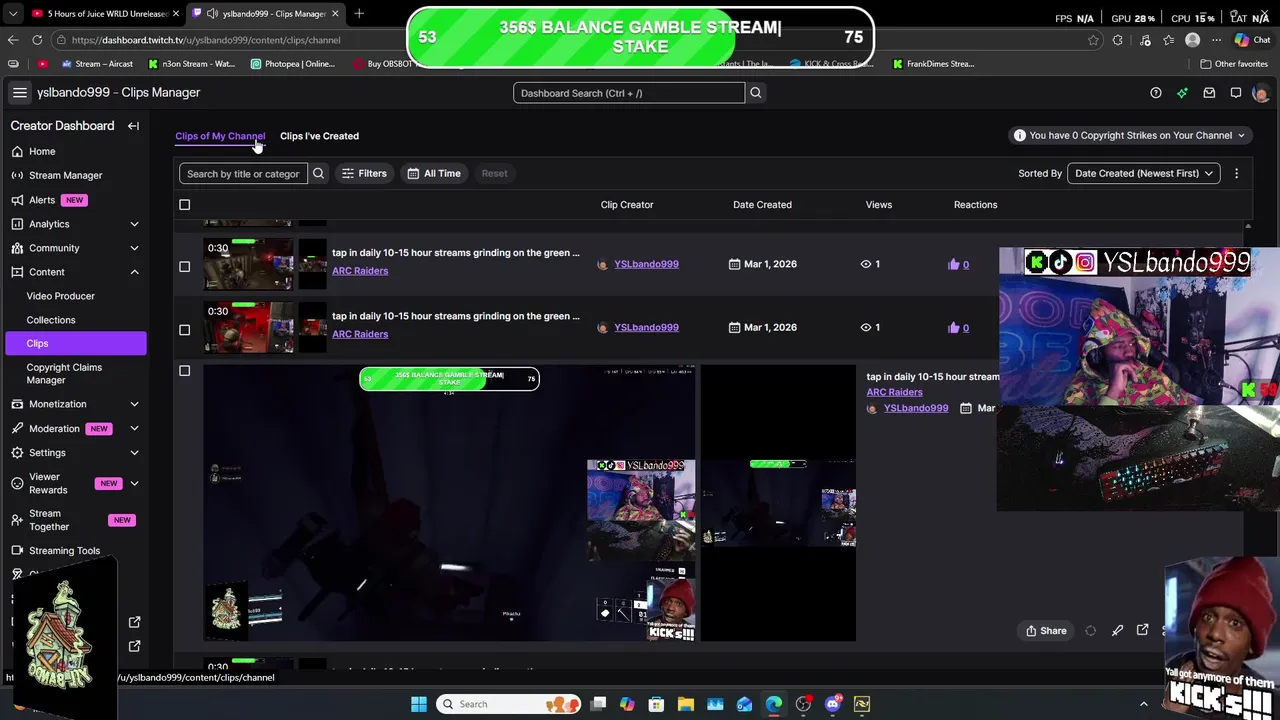Open Copyright Claims Manager
1280x720 pixels.
(x=64, y=373)
